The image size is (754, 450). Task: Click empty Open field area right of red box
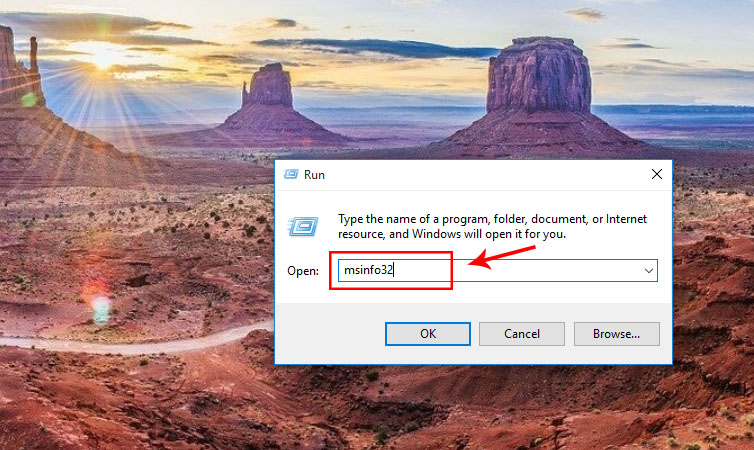click(546, 271)
